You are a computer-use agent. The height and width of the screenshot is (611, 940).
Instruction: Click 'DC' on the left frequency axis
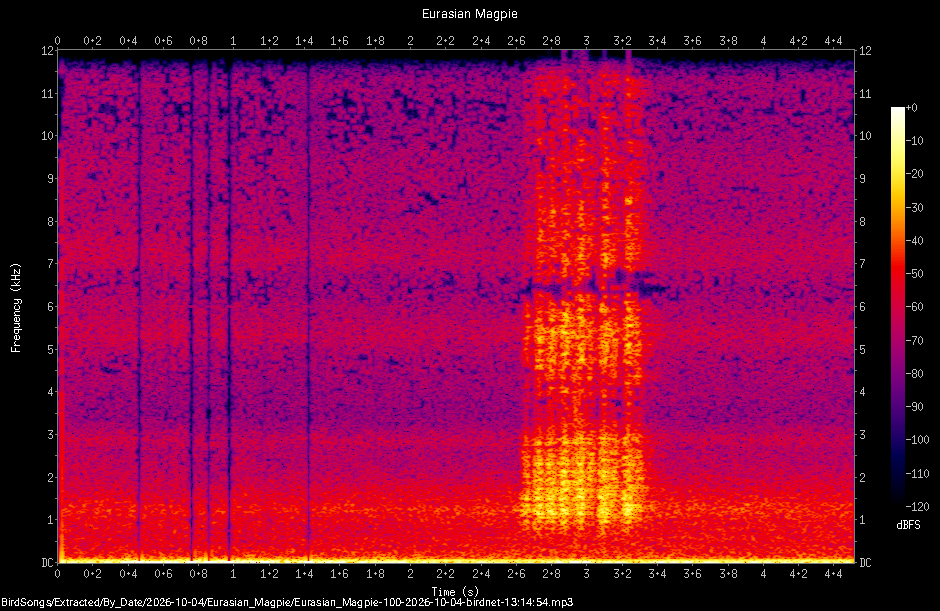47,562
